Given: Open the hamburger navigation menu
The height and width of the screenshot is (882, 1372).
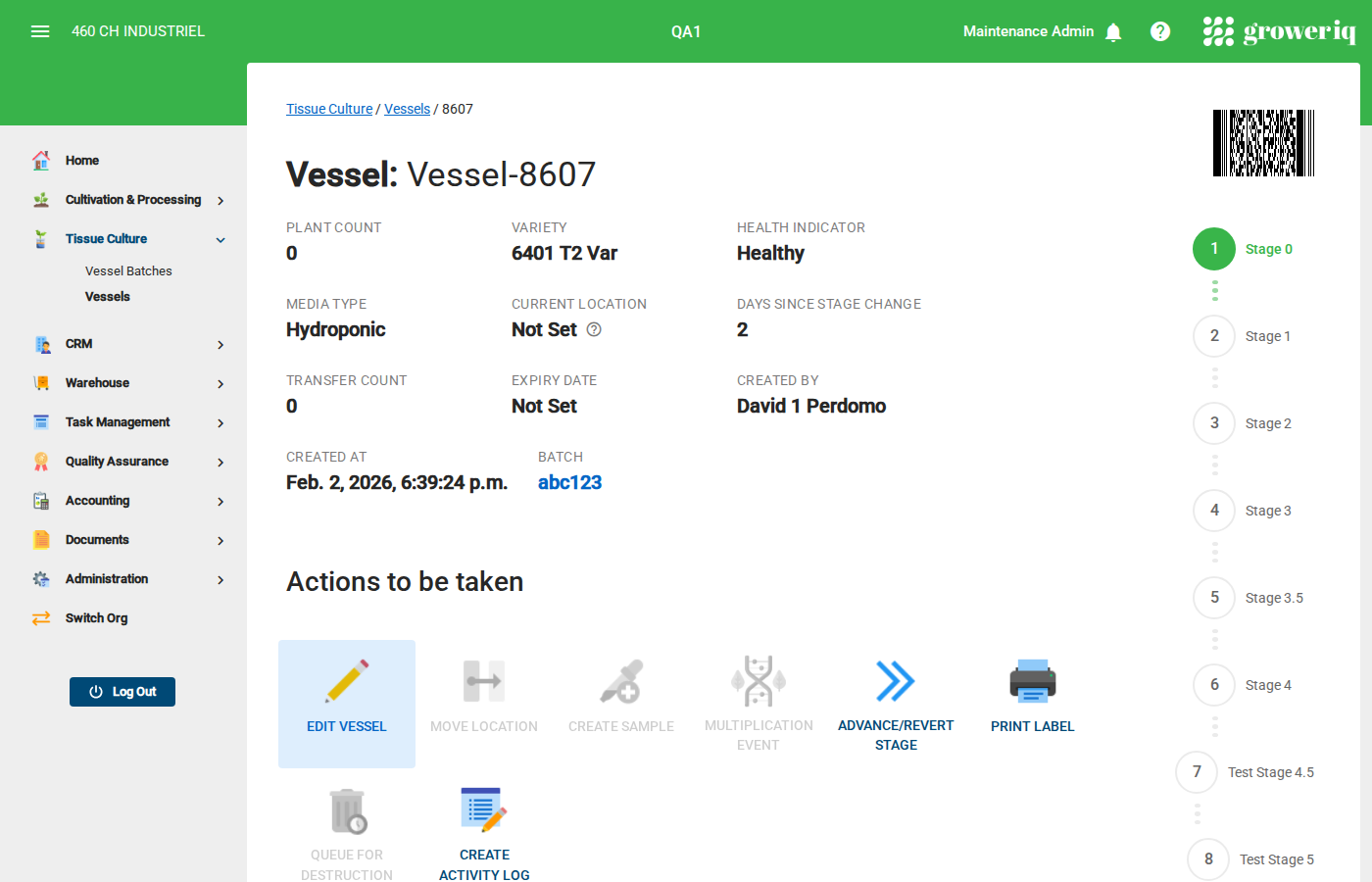Looking at the screenshot, I should click(x=40, y=30).
